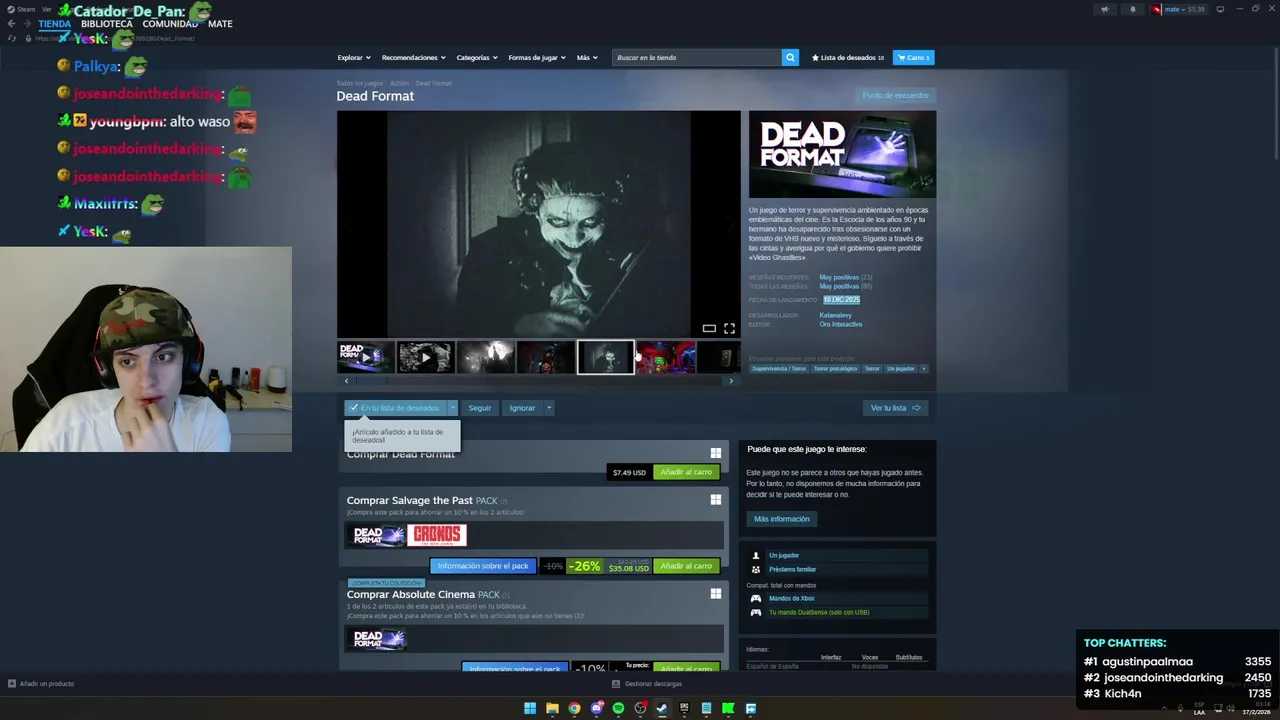Open Gestionar descargas at the bottom
The width and height of the screenshot is (1280, 720).
[647, 684]
